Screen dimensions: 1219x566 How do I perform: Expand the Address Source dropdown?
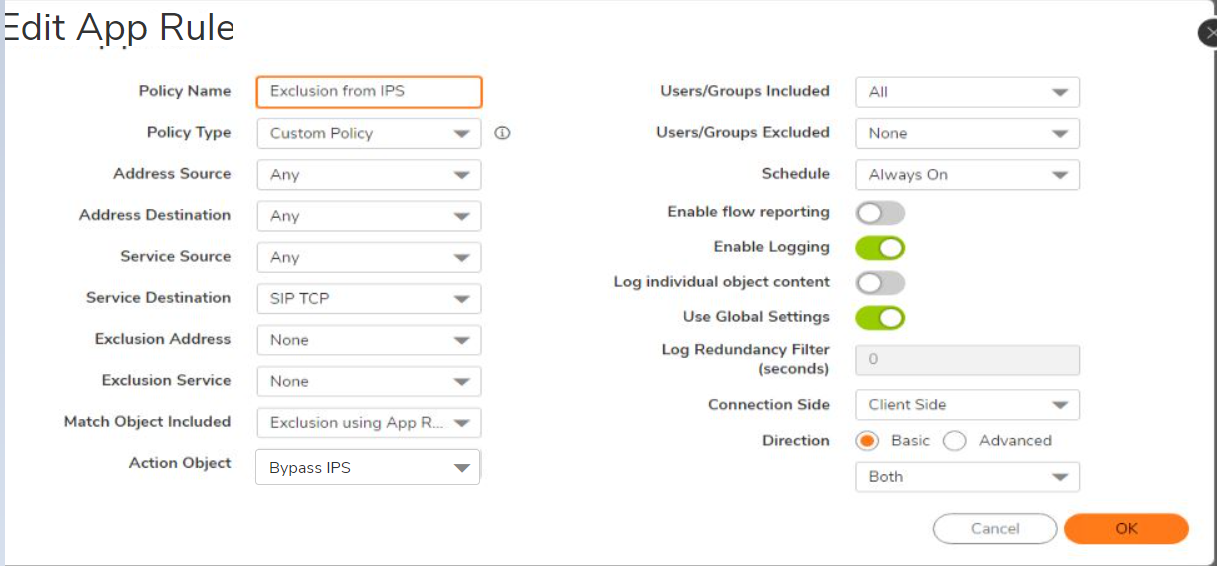pyautogui.click(x=368, y=175)
